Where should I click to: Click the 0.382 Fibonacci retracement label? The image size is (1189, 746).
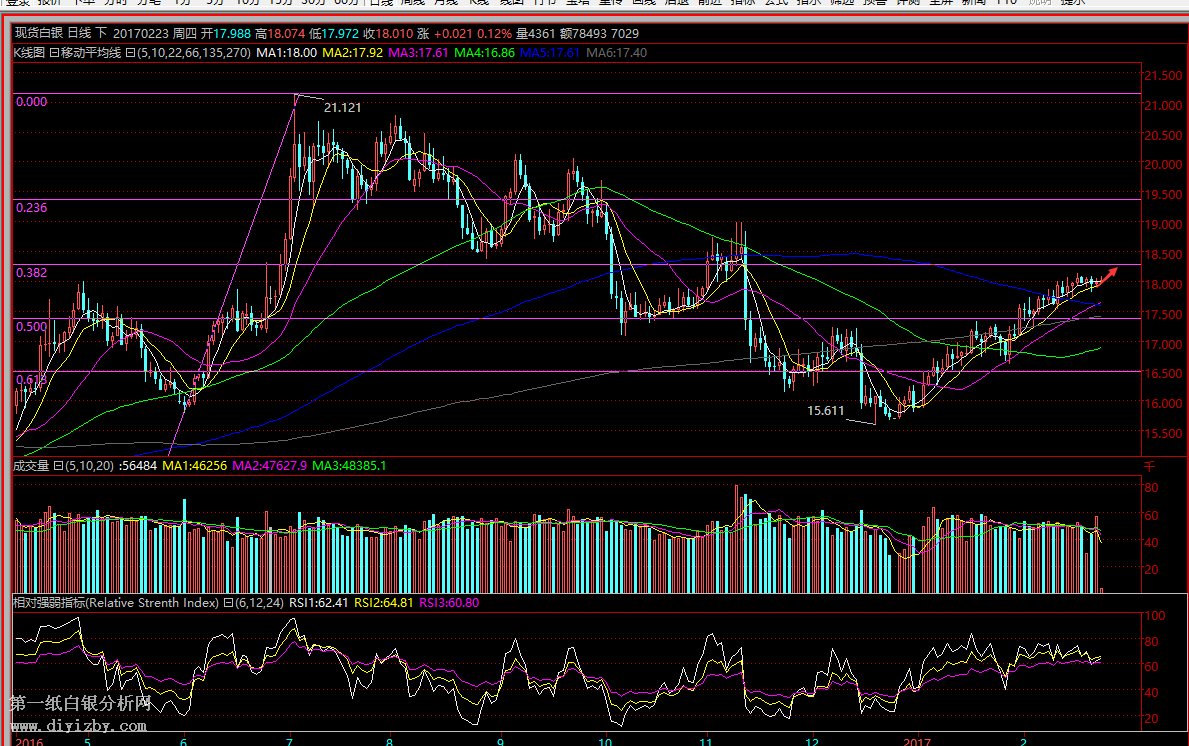tap(32, 272)
